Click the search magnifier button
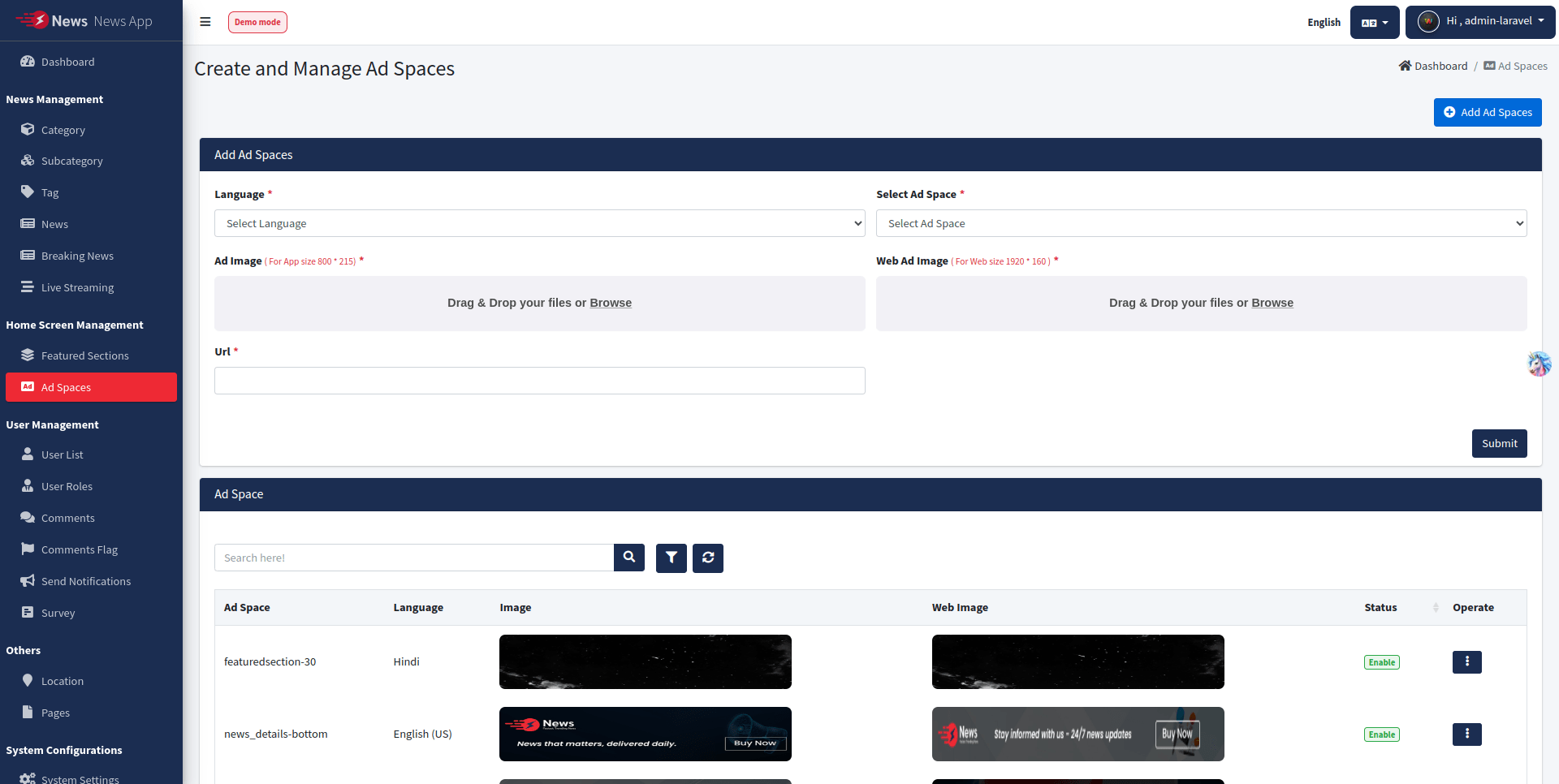This screenshot has width=1559, height=784. 628,558
